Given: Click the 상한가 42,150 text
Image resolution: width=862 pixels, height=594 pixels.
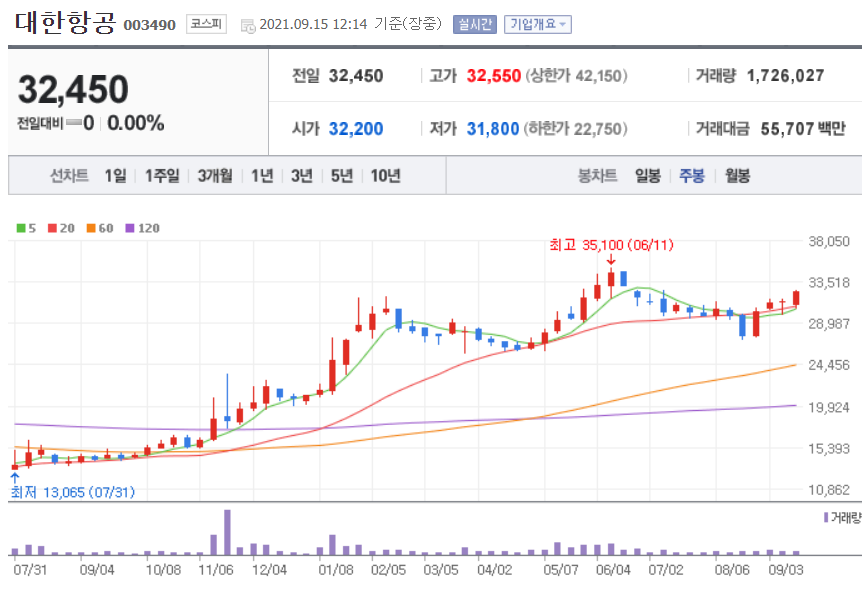Looking at the screenshot, I should 576,76.
